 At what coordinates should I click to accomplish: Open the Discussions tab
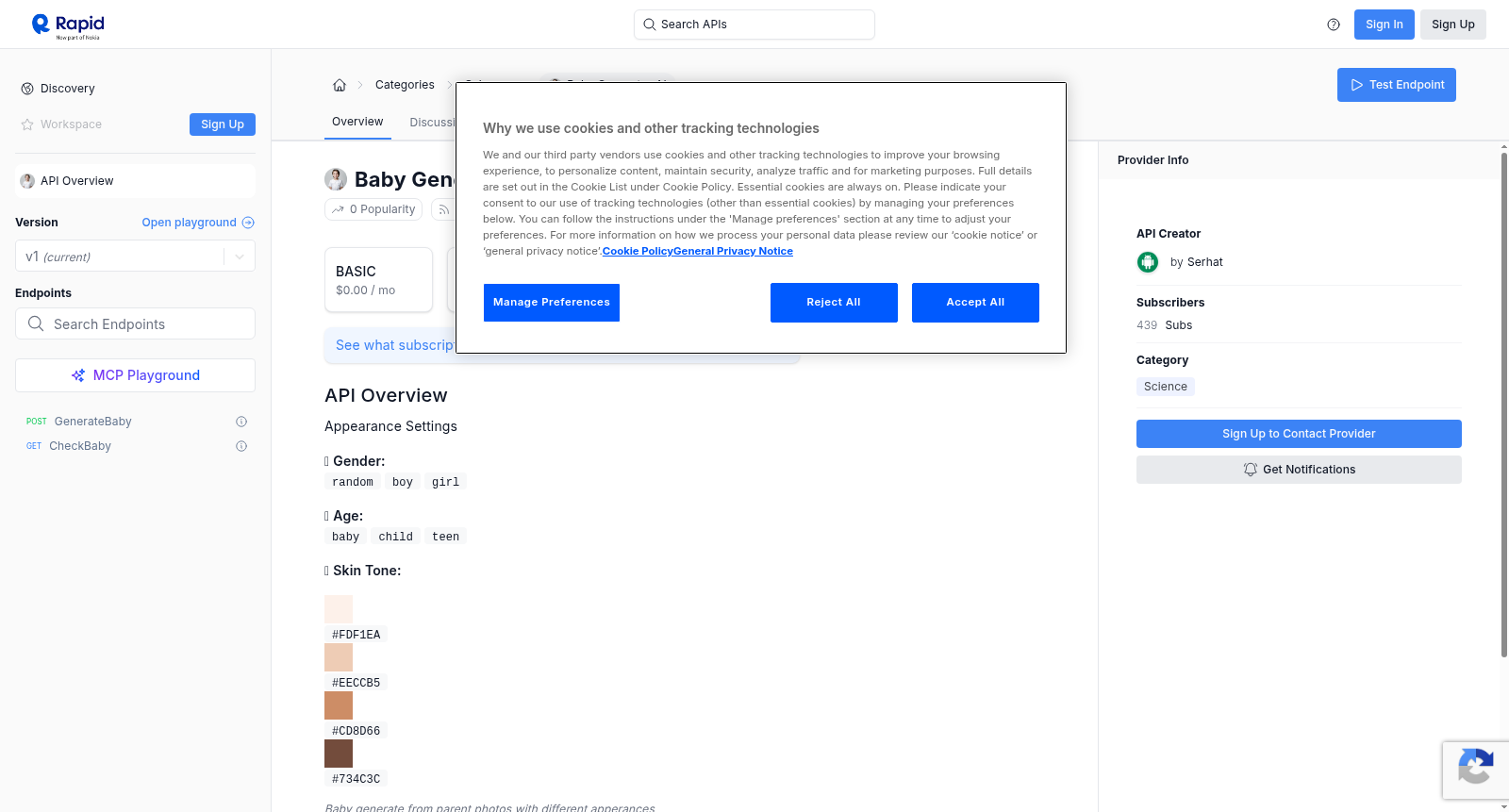pos(432,123)
